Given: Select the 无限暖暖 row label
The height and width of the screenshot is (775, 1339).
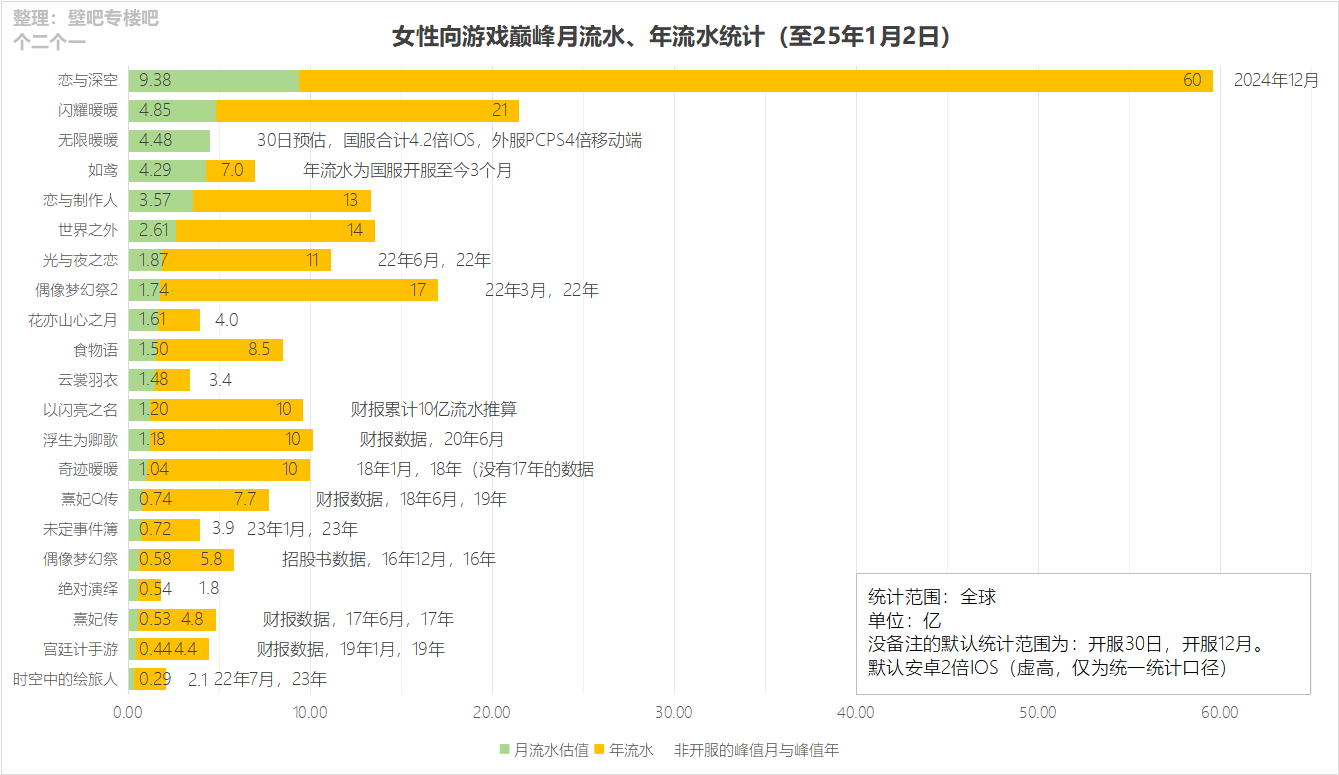Looking at the screenshot, I should pyautogui.click(x=88, y=141).
